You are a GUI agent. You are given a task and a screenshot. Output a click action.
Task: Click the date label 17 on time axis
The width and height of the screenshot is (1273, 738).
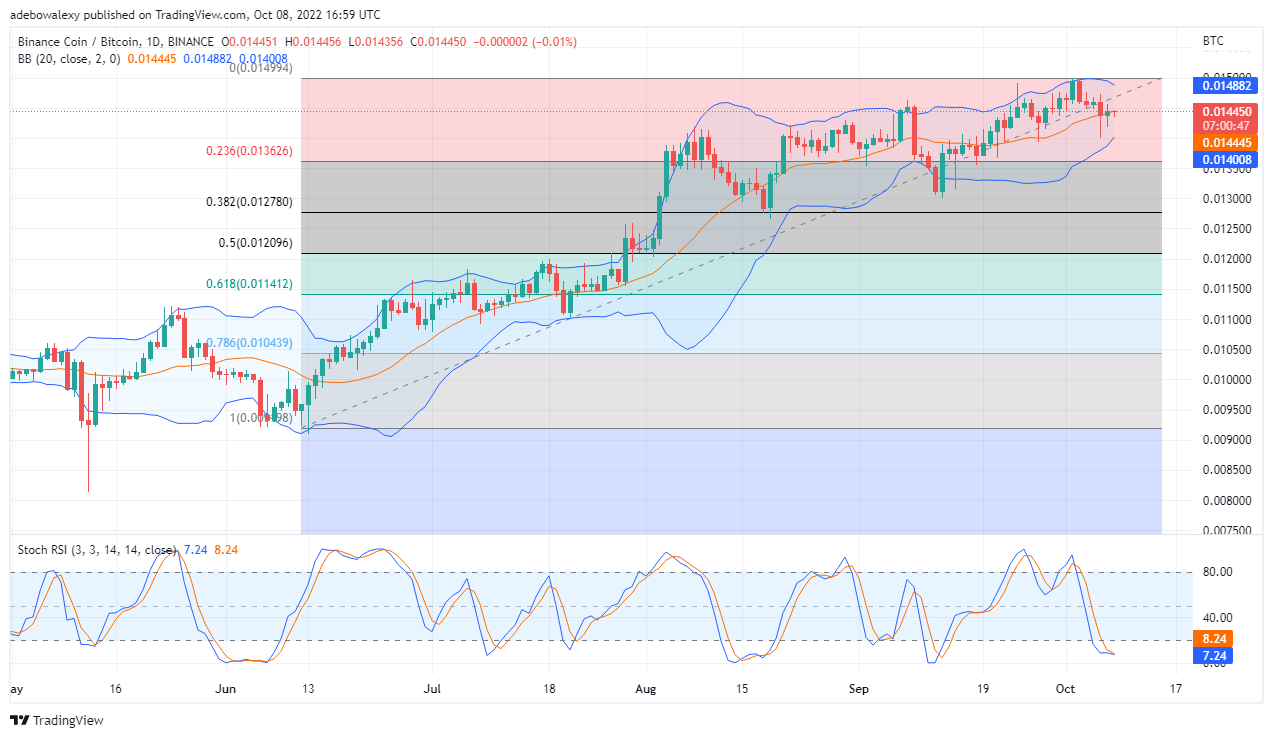(1174, 689)
